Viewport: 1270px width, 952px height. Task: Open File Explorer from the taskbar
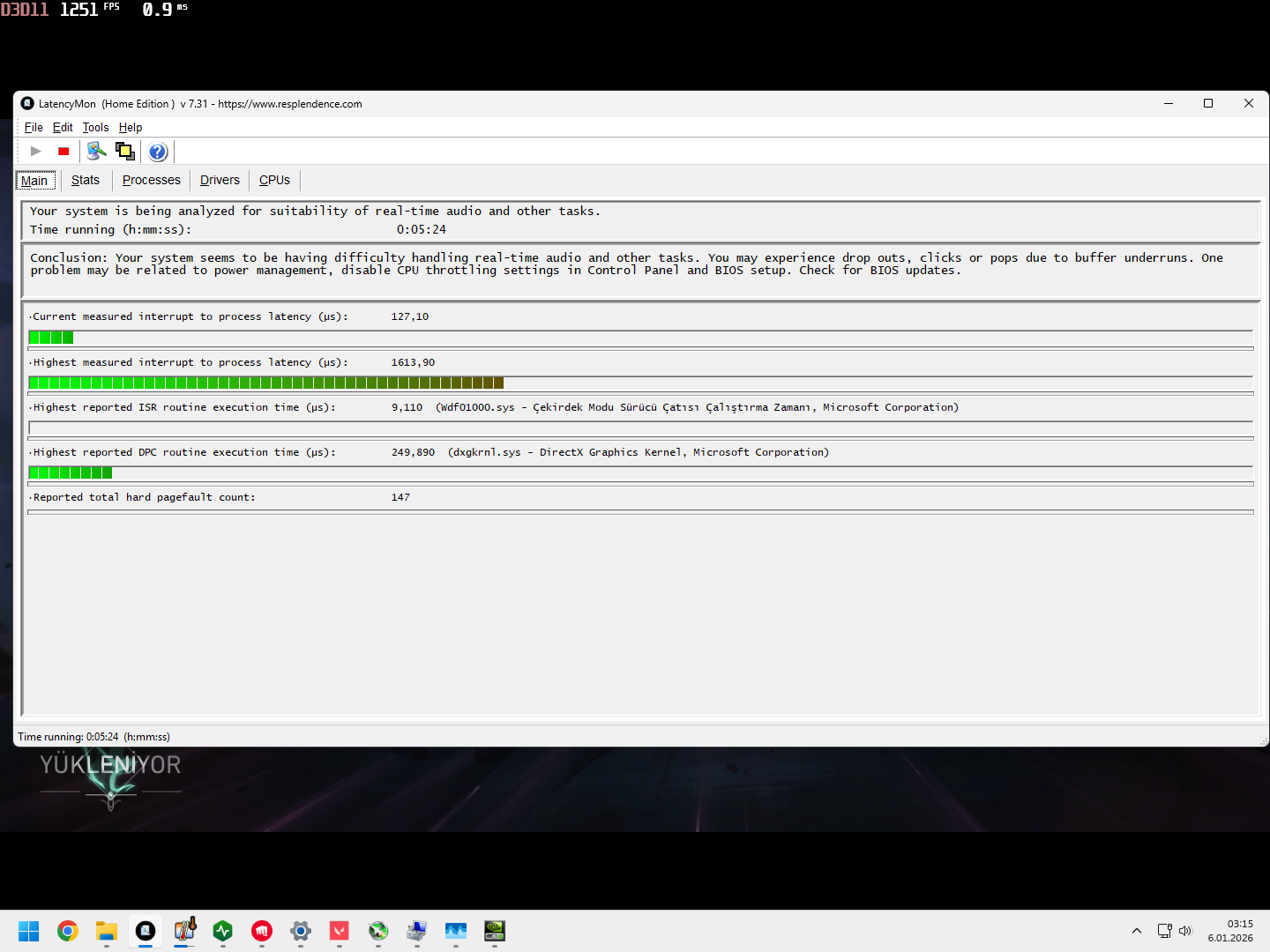[107, 931]
